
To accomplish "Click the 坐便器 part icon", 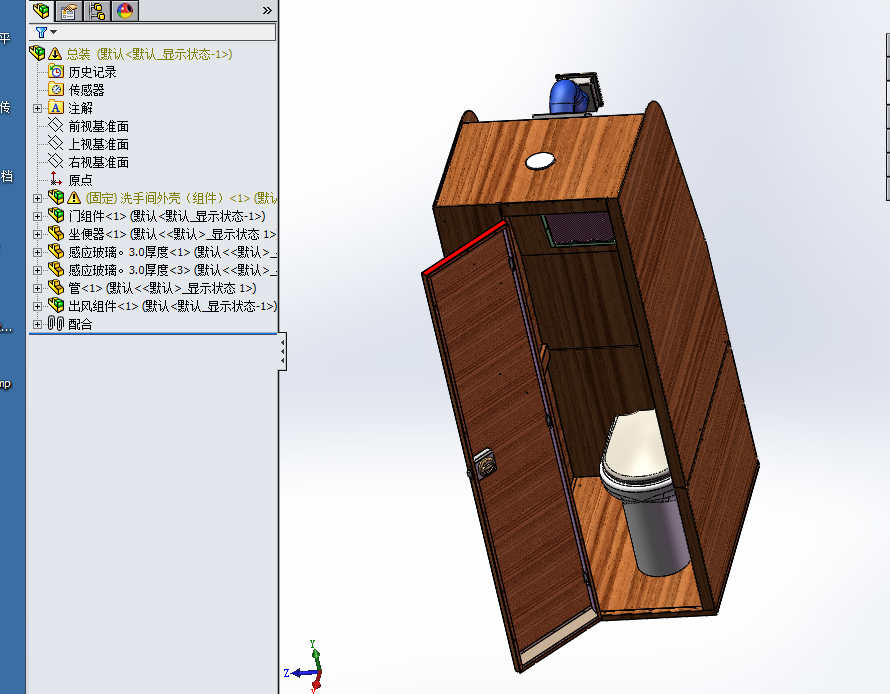I will (56, 233).
